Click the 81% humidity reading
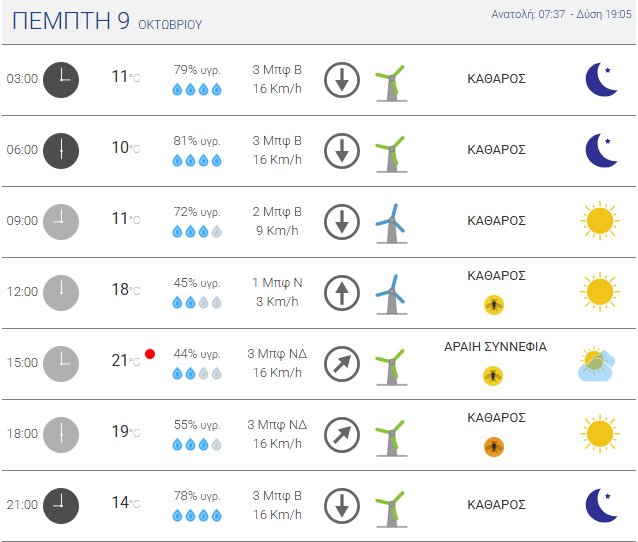The width and height of the screenshot is (638, 542). point(197,141)
